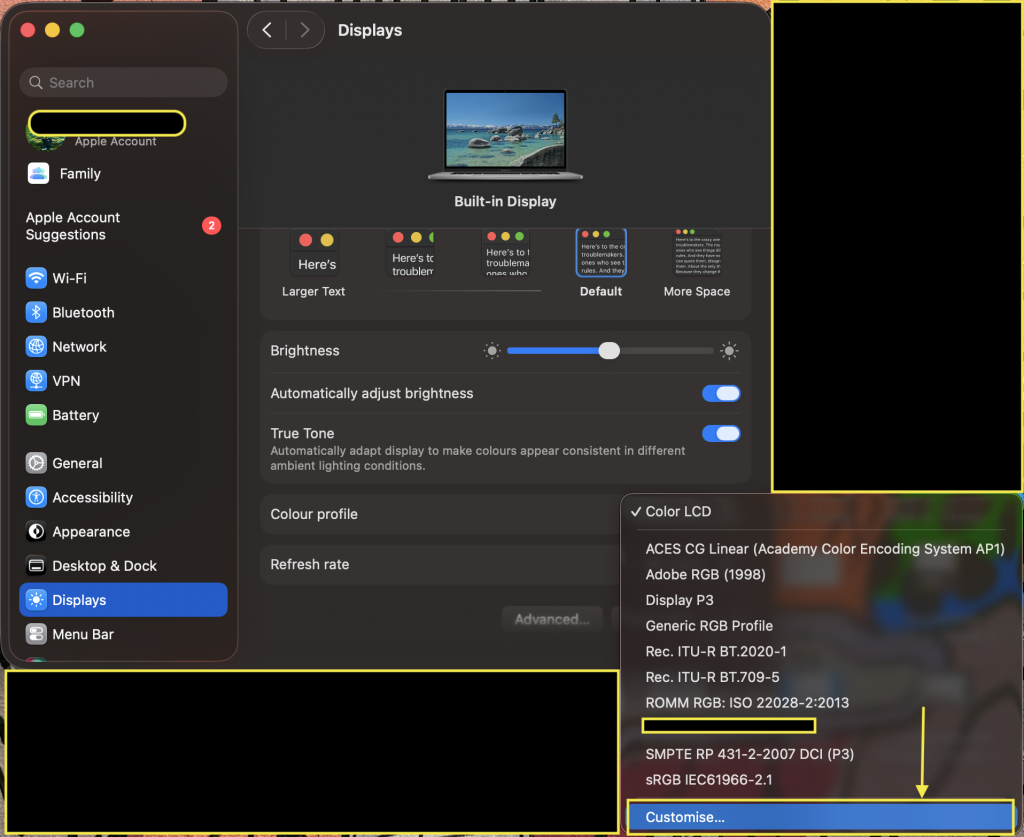Disable Automatically adjust brightness

point(720,393)
